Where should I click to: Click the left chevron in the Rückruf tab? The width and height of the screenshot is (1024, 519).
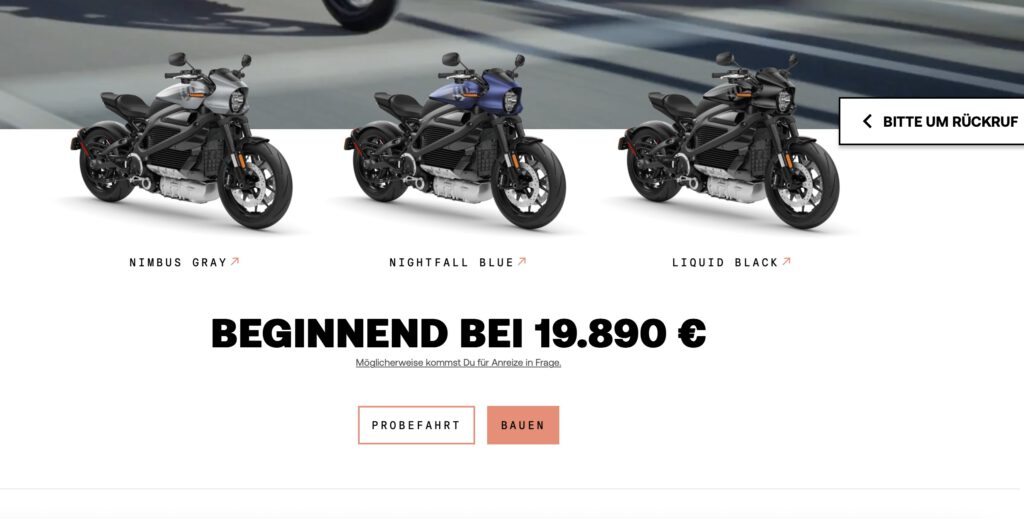coord(867,121)
